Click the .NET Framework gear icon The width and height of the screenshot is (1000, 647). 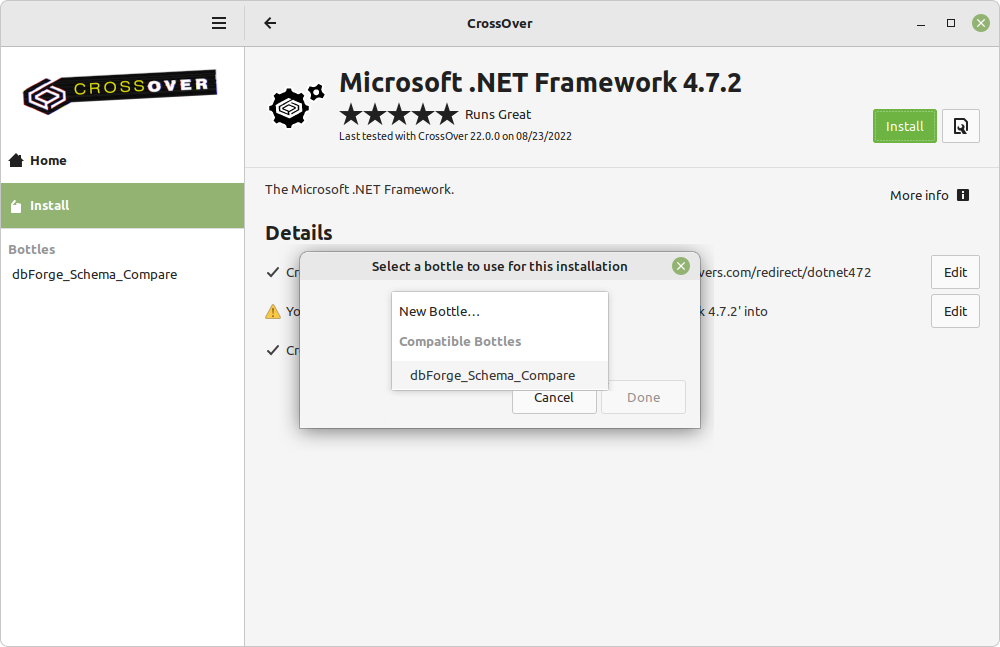tap(297, 105)
